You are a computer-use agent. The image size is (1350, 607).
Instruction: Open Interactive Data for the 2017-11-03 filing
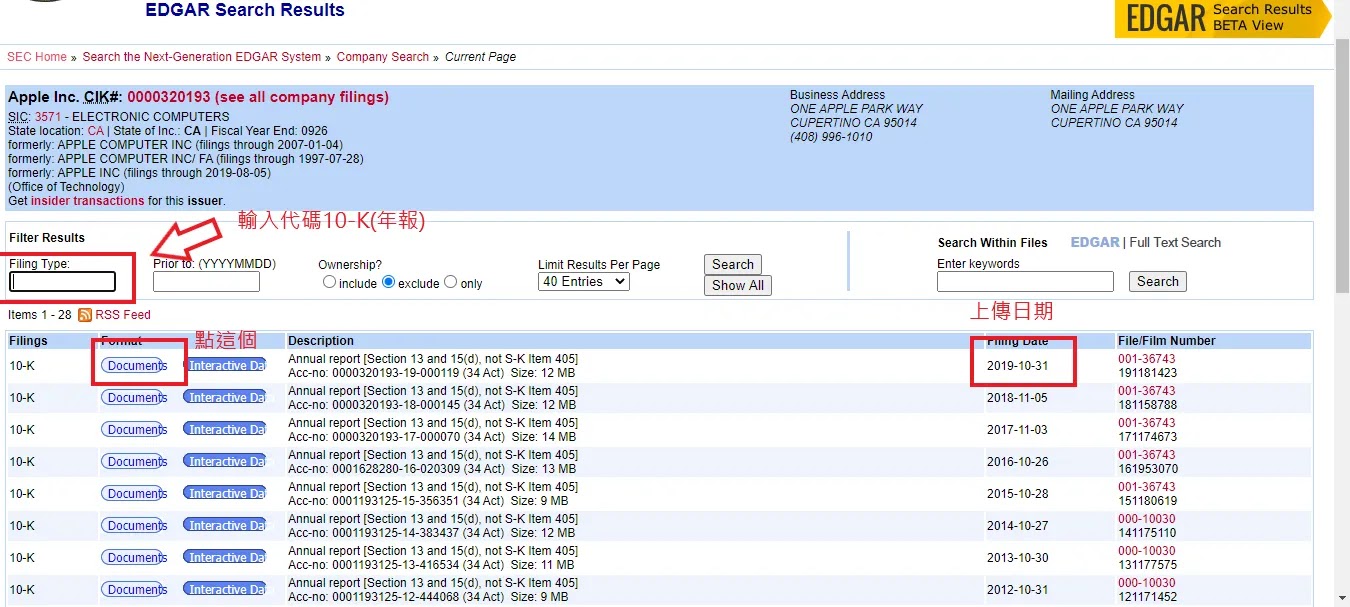(x=225, y=430)
